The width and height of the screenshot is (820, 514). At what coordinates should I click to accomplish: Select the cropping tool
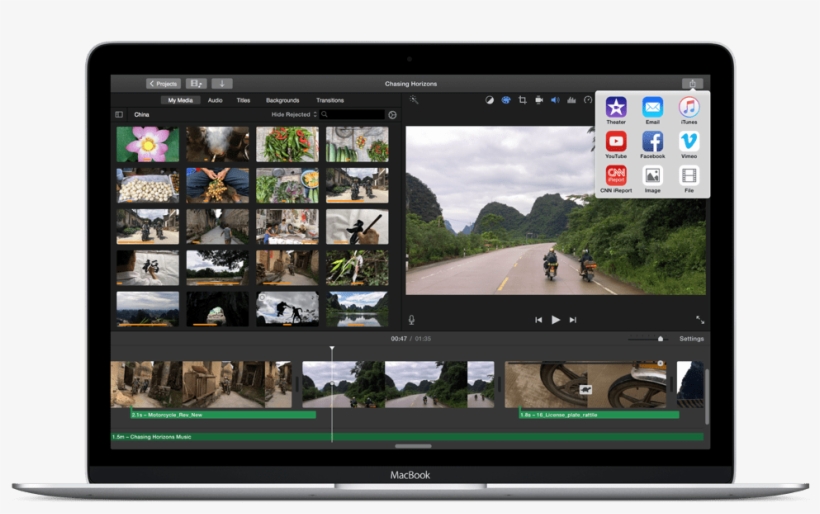click(522, 100)
